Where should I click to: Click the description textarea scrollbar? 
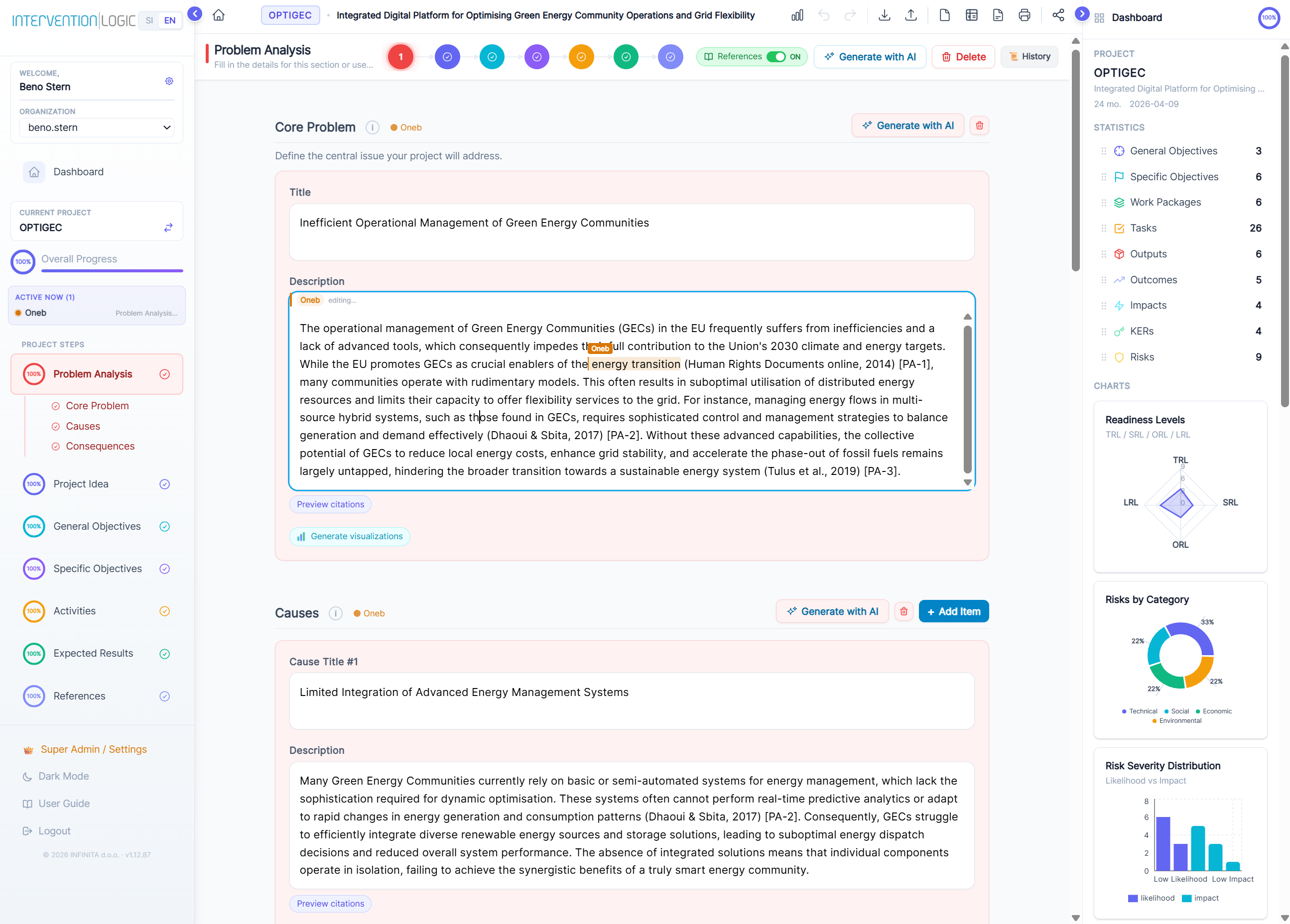967,399
